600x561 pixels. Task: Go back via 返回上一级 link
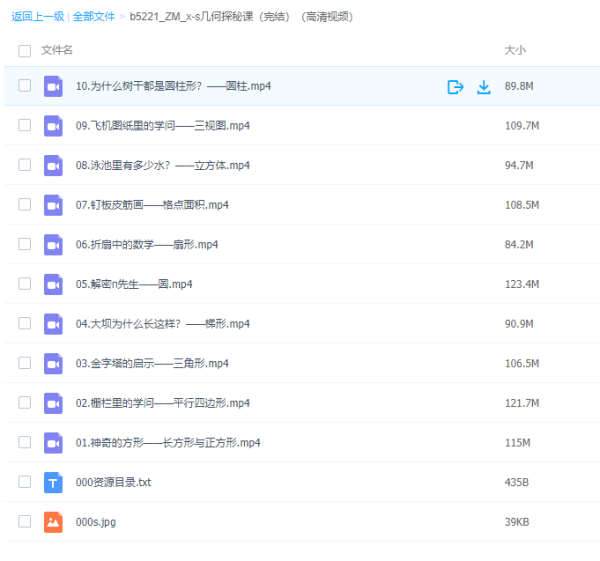[x=38, y=16]
